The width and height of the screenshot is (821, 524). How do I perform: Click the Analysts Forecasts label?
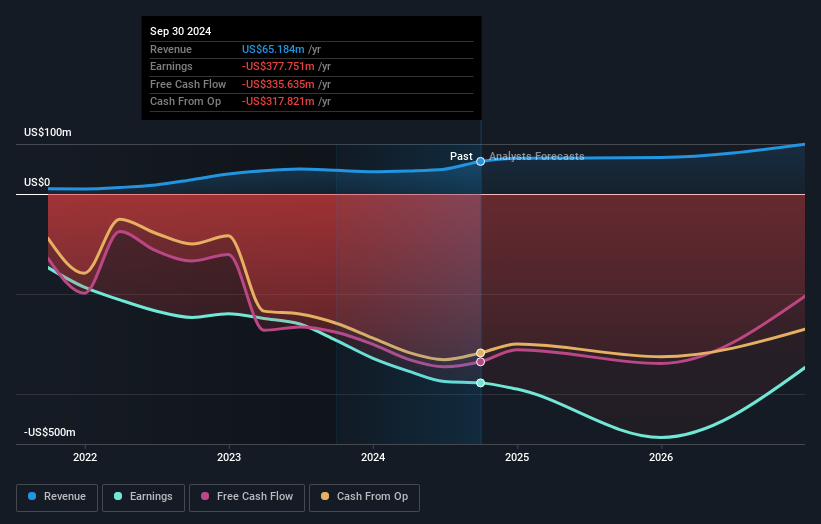537,157
